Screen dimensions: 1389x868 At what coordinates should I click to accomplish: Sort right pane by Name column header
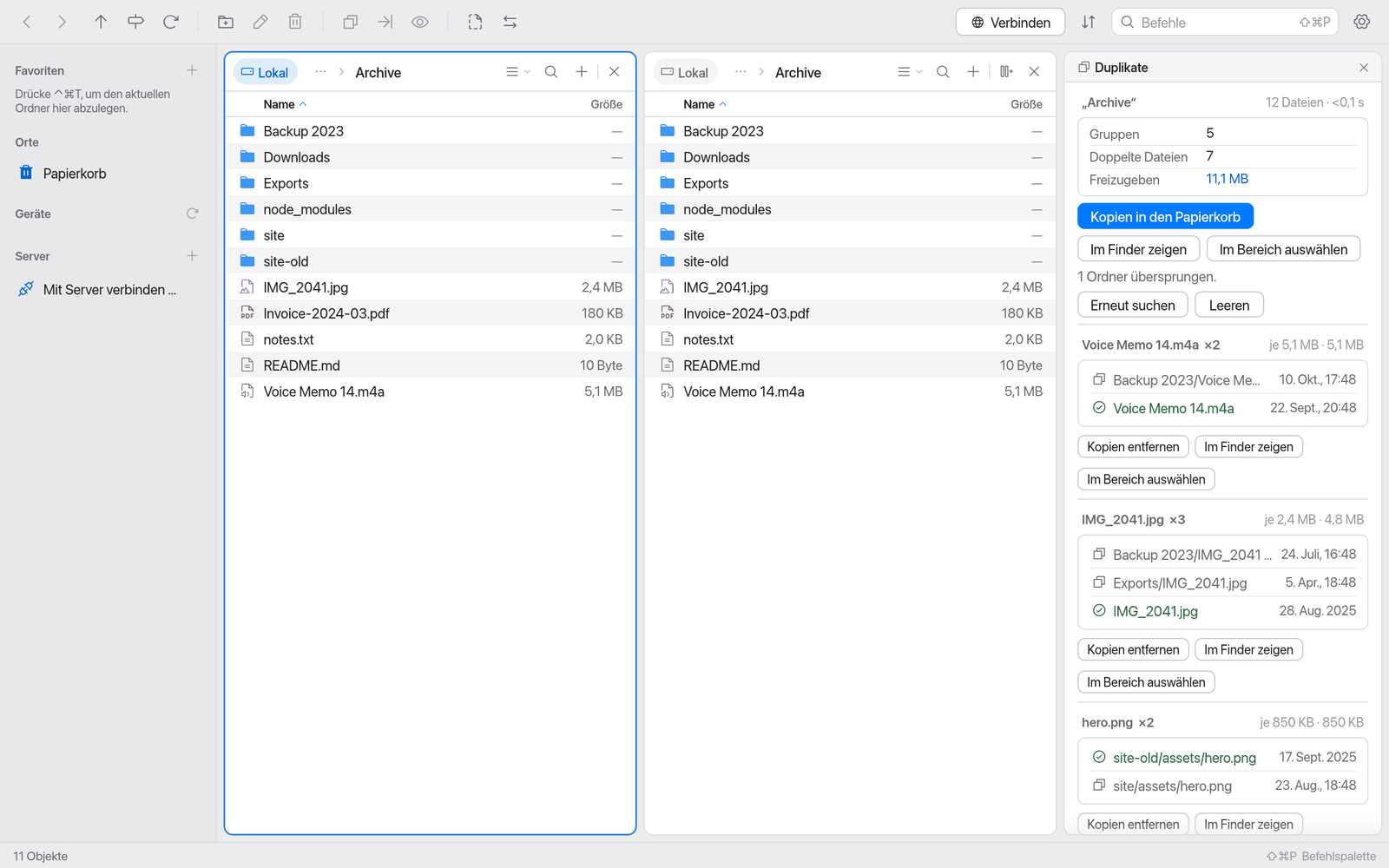[x=705, y=104]
